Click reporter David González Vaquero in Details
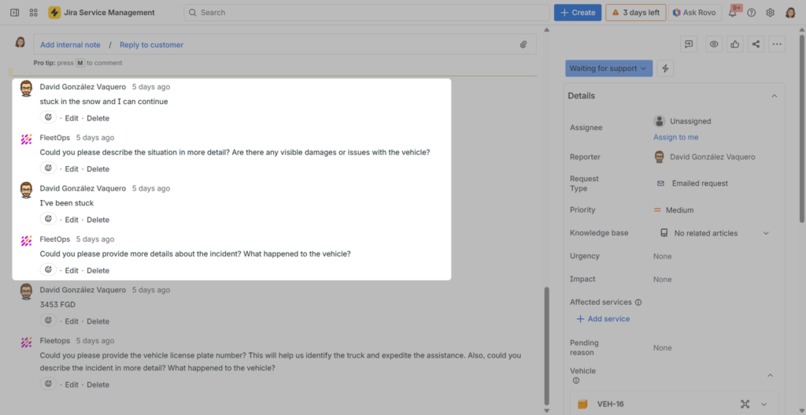Viewport: 806px width, 415px height. pyautogui.click(x=704, y=157)
